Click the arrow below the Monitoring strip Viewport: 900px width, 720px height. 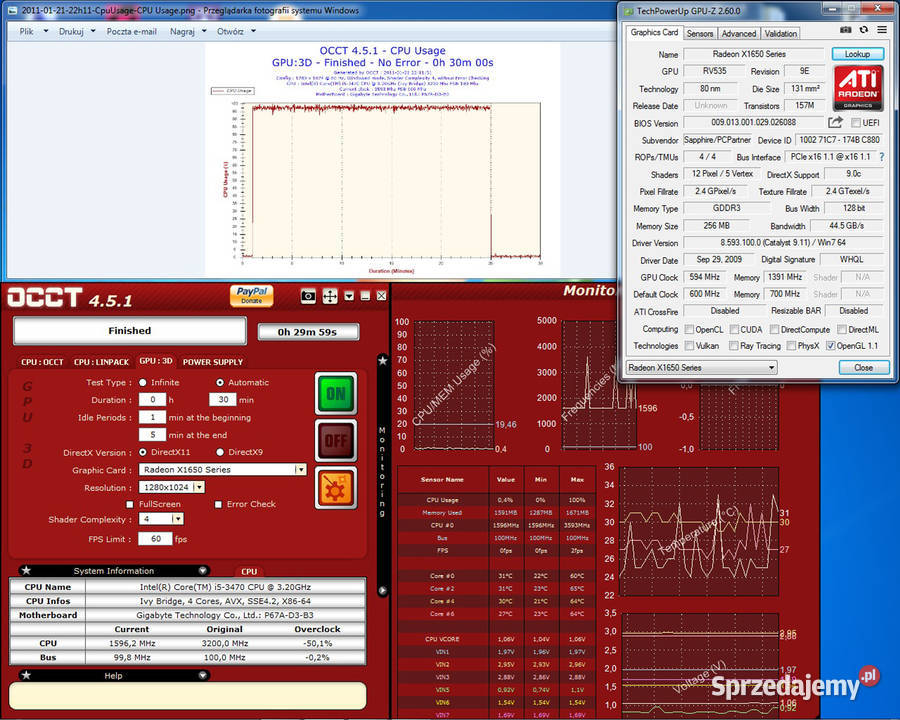click(x=382, y=590)
